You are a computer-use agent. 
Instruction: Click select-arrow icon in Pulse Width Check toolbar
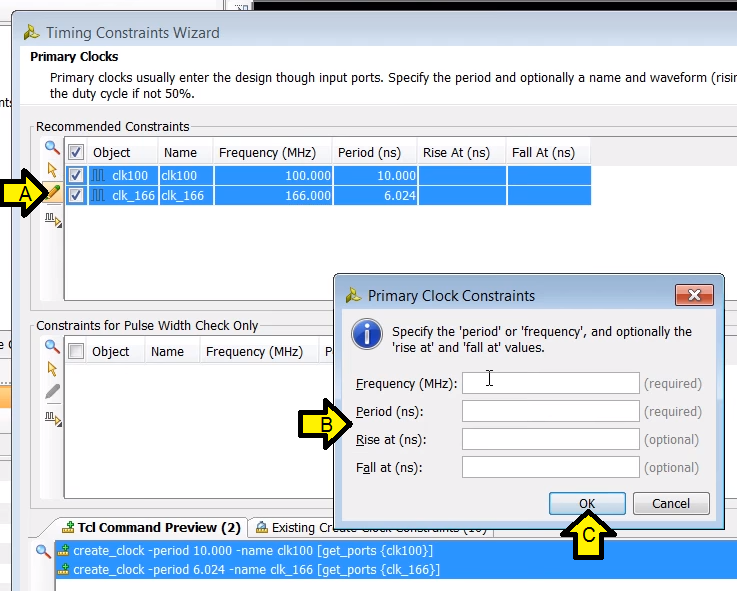point(52,369)
